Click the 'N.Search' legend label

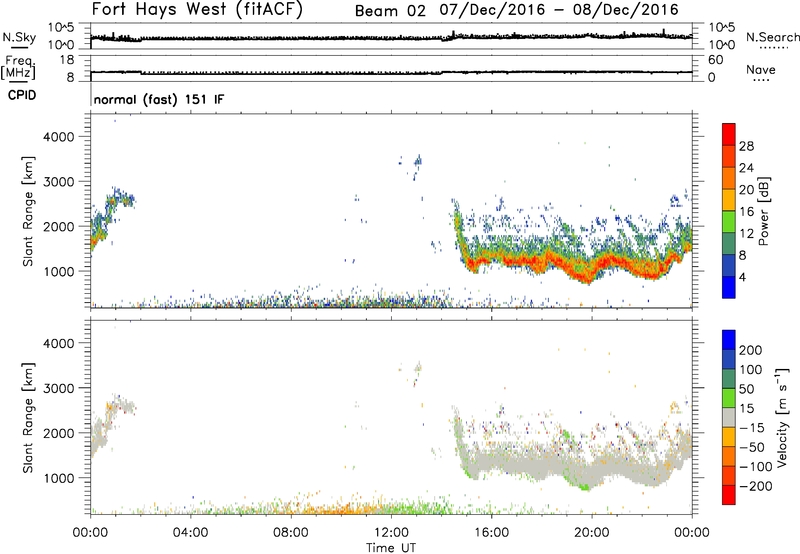(773, 37)
